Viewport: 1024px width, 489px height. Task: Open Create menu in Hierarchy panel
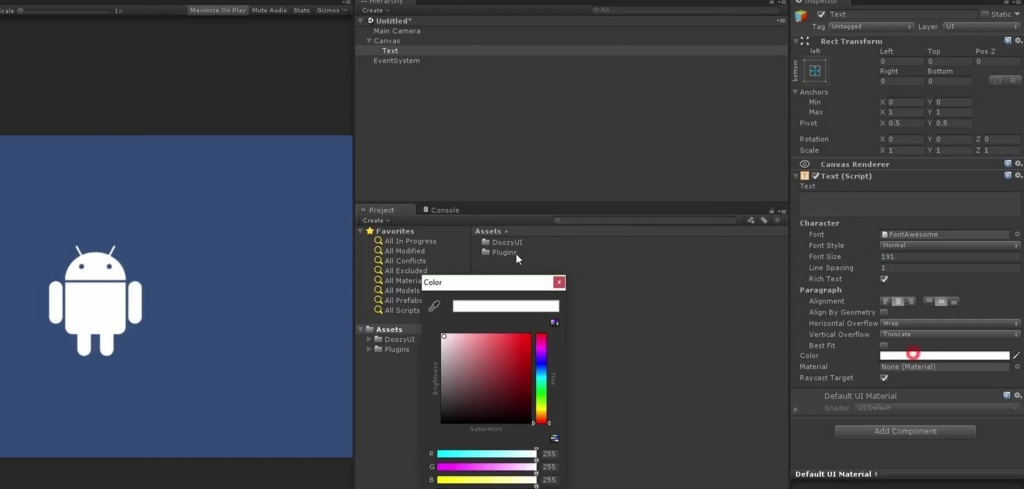(376, 10)
